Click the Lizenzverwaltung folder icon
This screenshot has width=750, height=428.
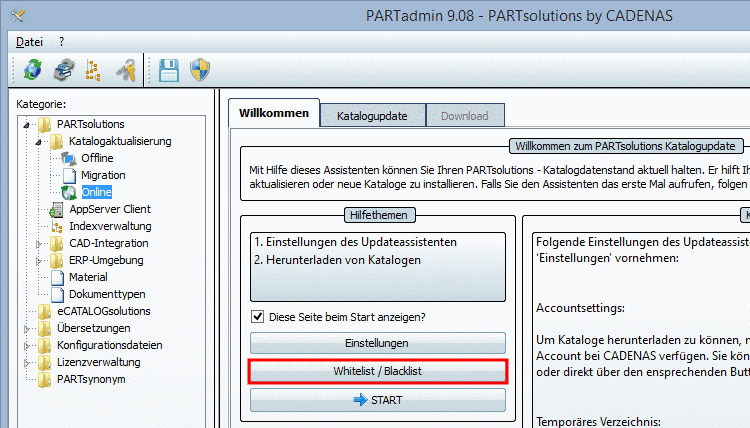44,362
